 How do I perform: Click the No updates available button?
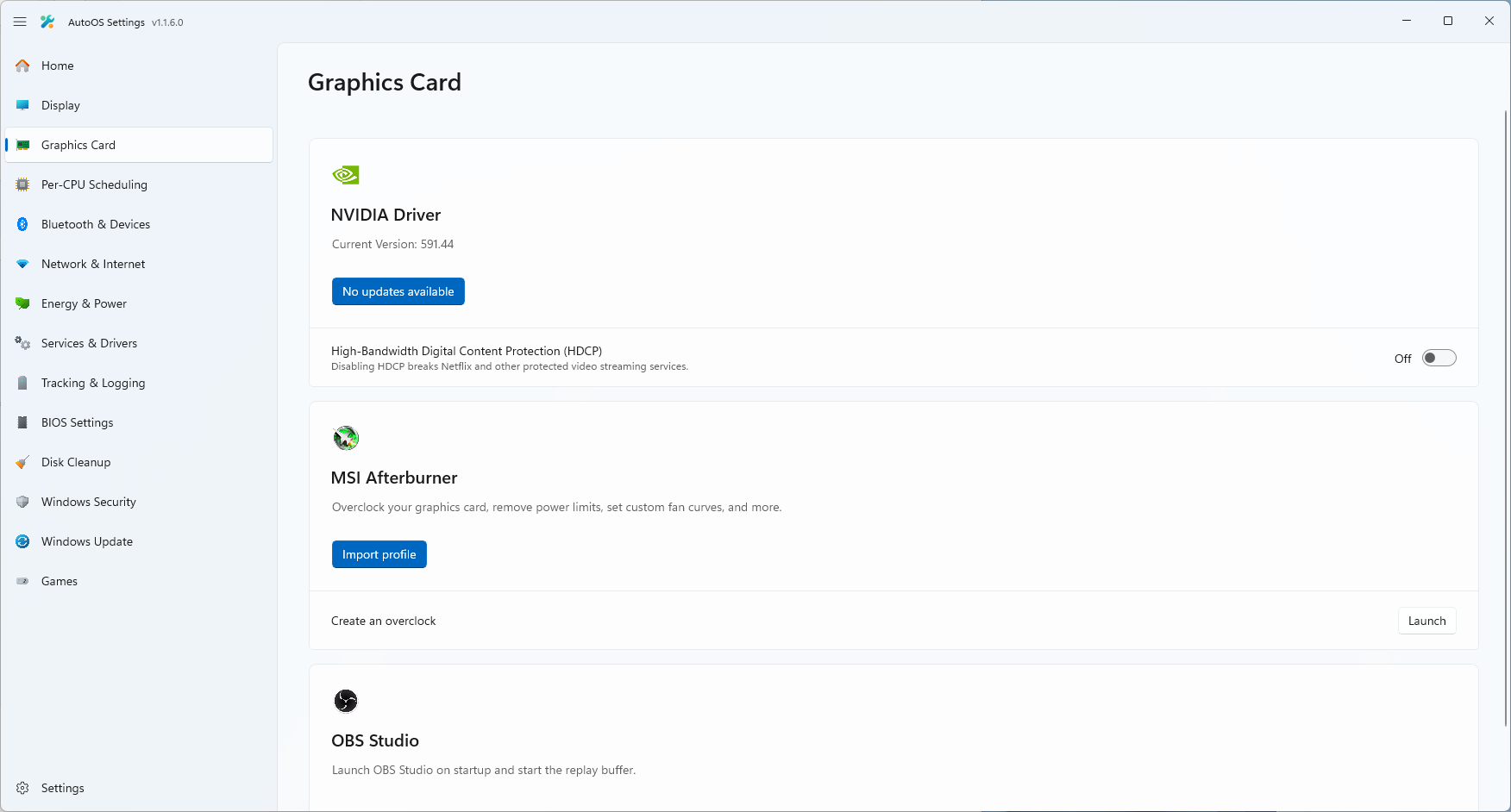point(398,291)
